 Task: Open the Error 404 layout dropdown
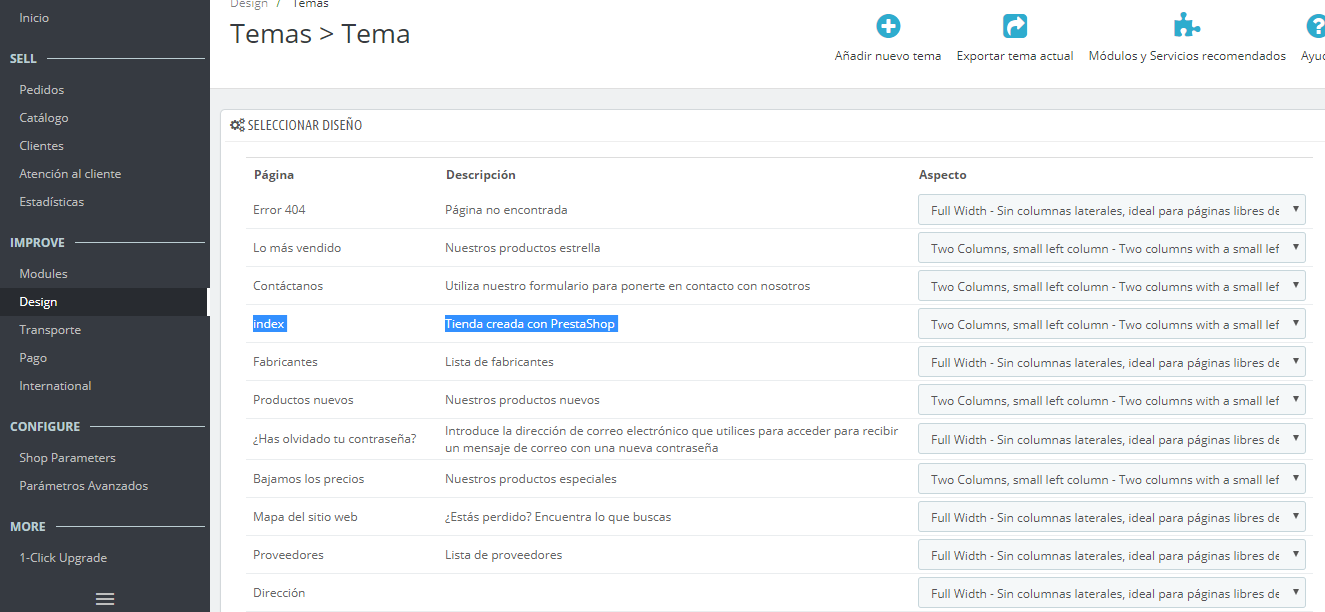pyautogui.click(x=1111, y=210)
